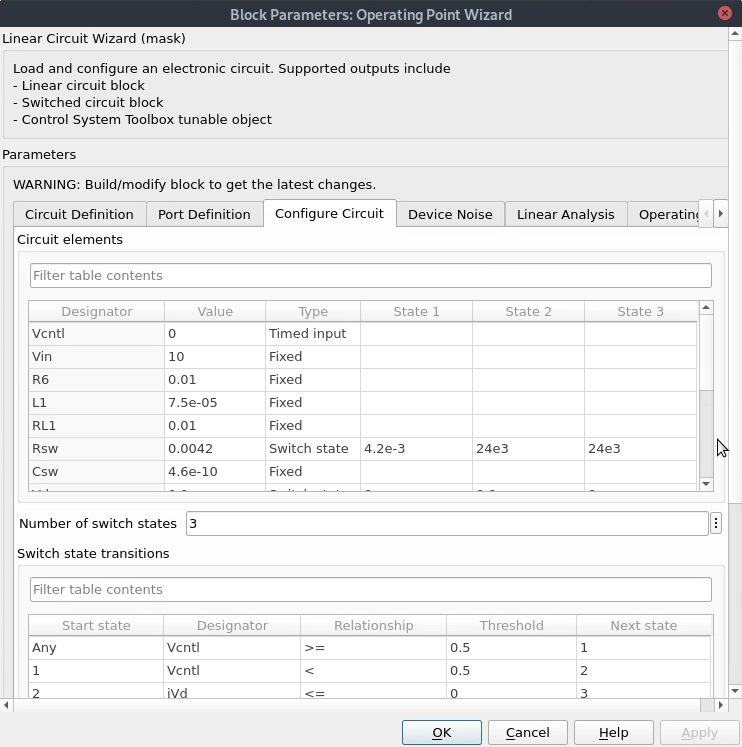Confirm with the OK button
742x747 pixels.
coord(441,732)
